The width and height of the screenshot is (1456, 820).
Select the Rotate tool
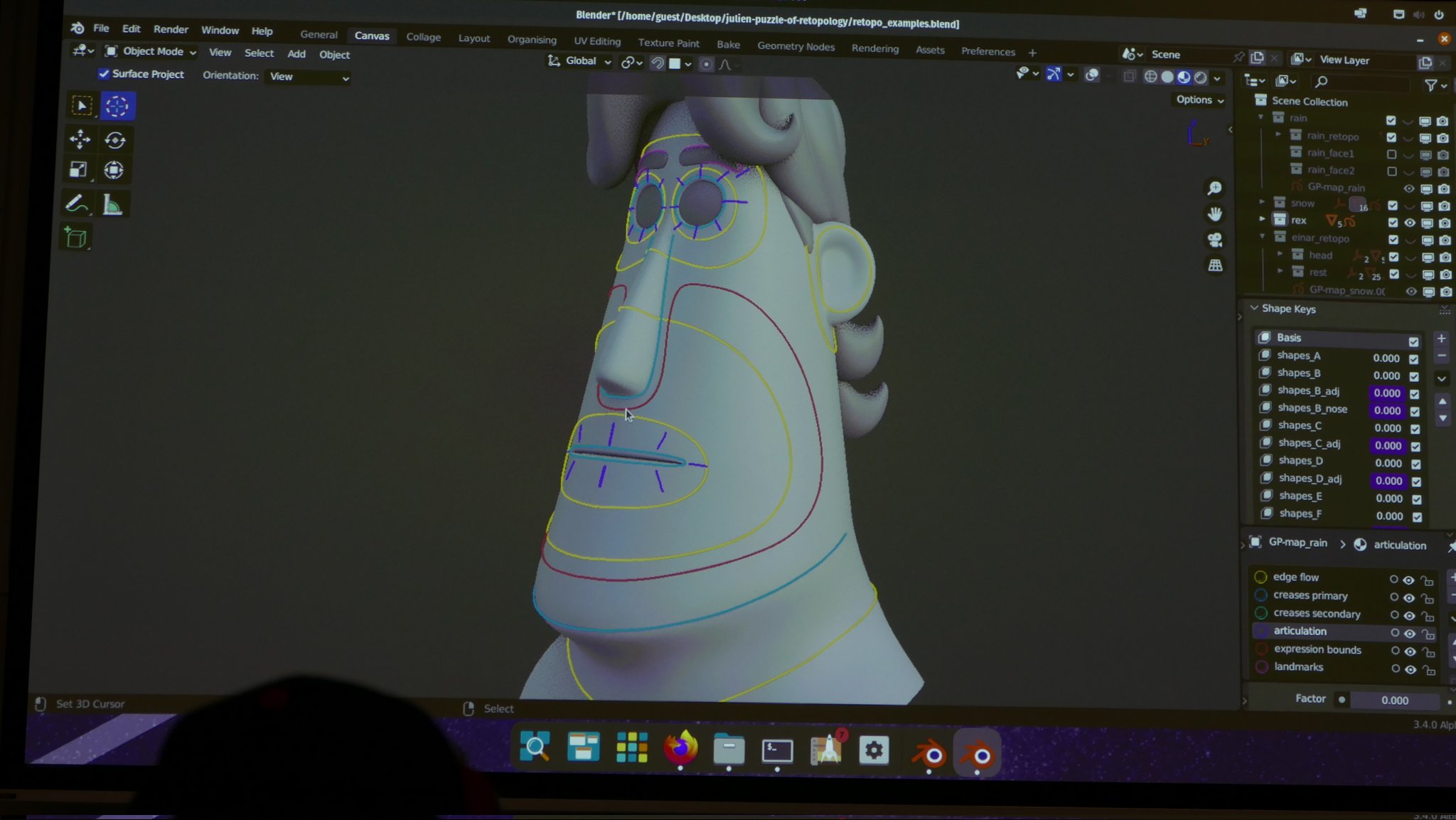click(114, 139)
